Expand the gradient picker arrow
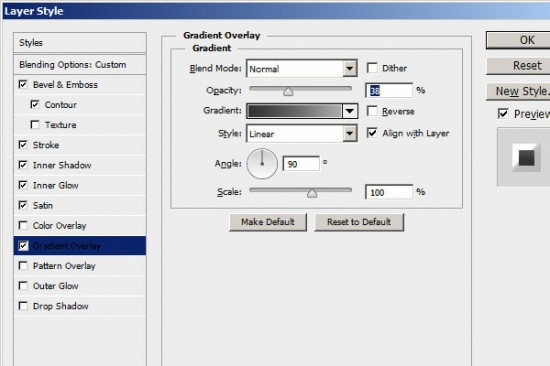The width and height of the screenshot is (550, 366). point(350,111)
